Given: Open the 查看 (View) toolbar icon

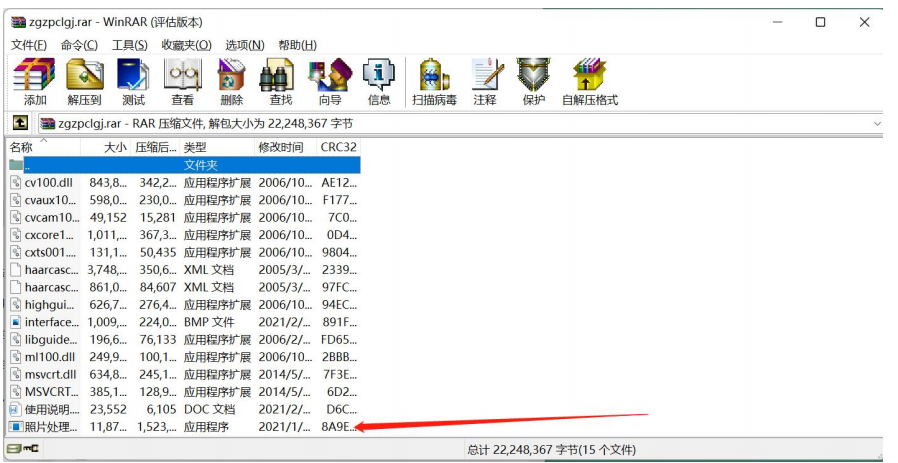Looking at the screenshot, I should click(x=182, y=81).
